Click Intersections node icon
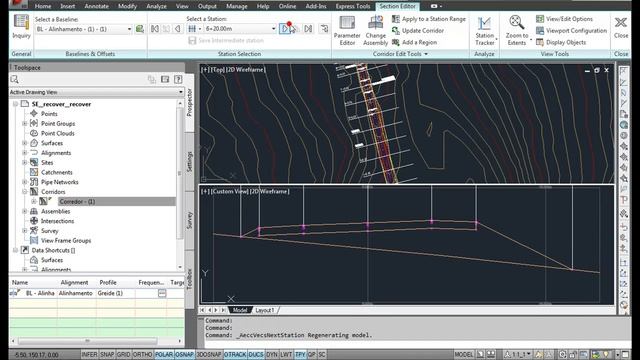The width and height of the screenshot is (640, 360). [34, 221]
